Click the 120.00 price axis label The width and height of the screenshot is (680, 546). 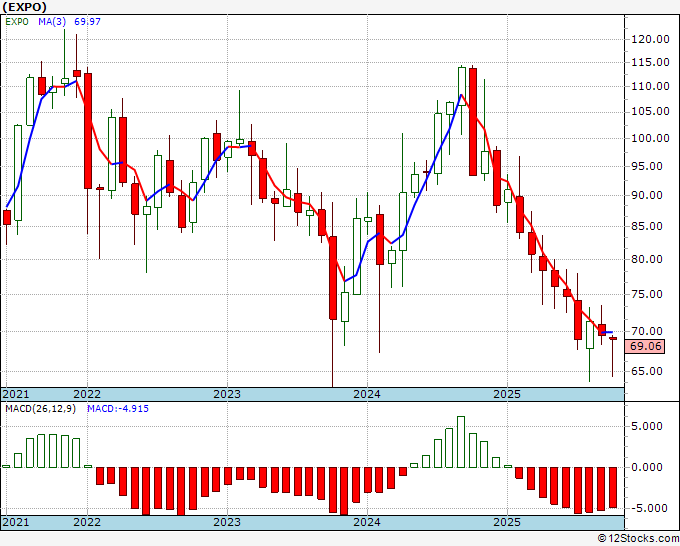pos(649,39)
